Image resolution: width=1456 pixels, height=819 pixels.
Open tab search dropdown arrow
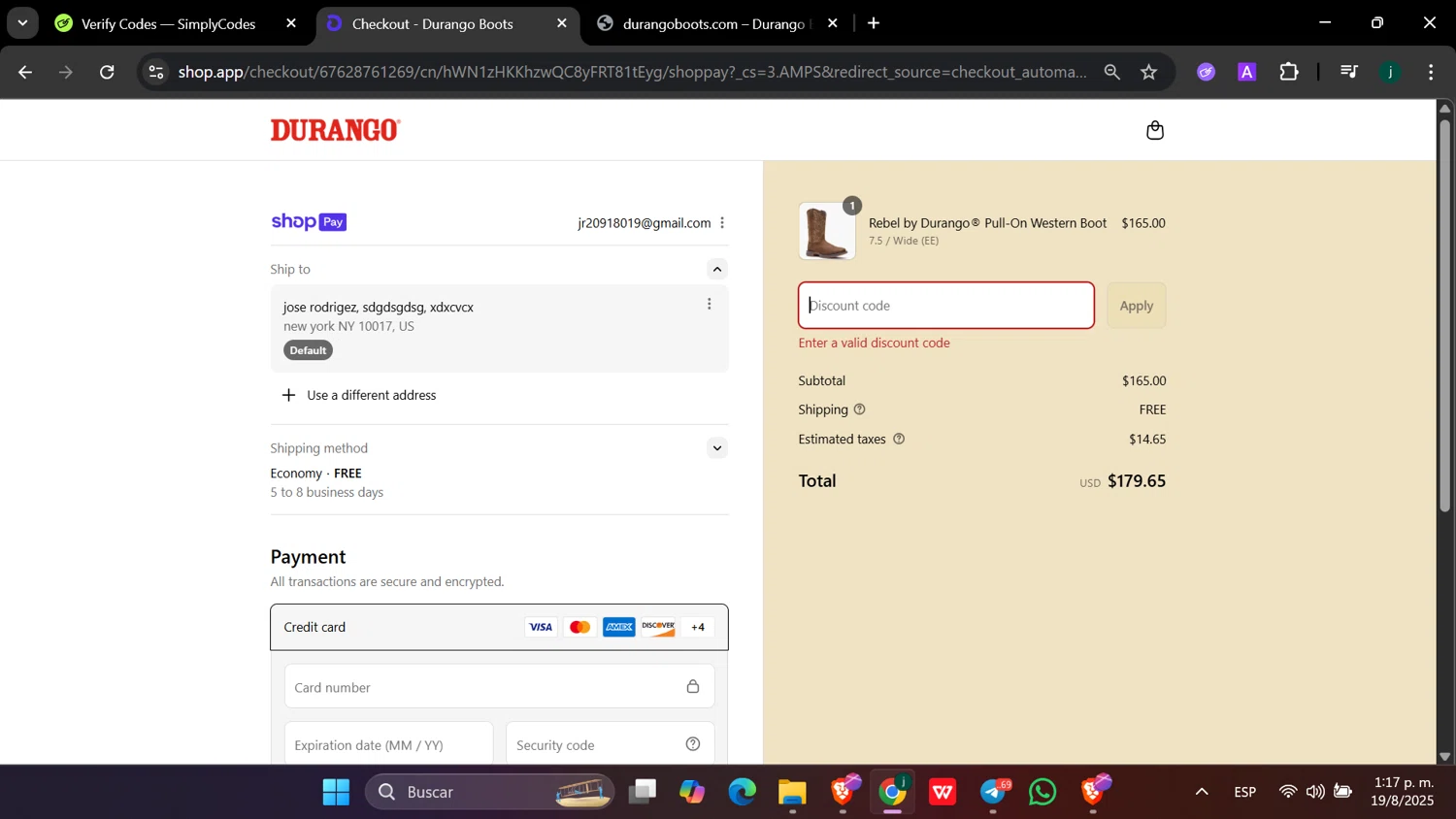(22, 23)
